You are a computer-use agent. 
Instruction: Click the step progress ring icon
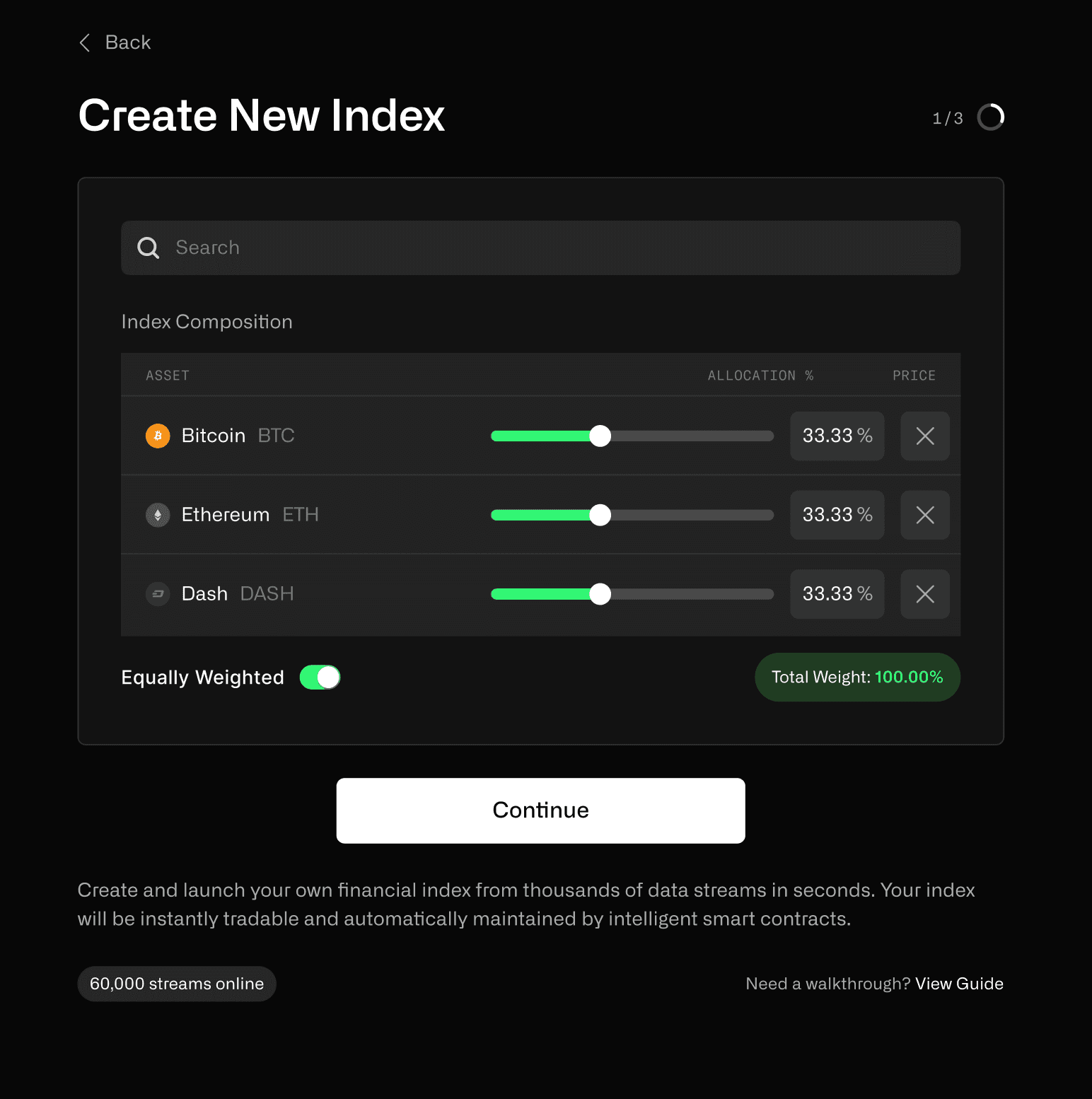pyautogui.click(x=990, y=117)
